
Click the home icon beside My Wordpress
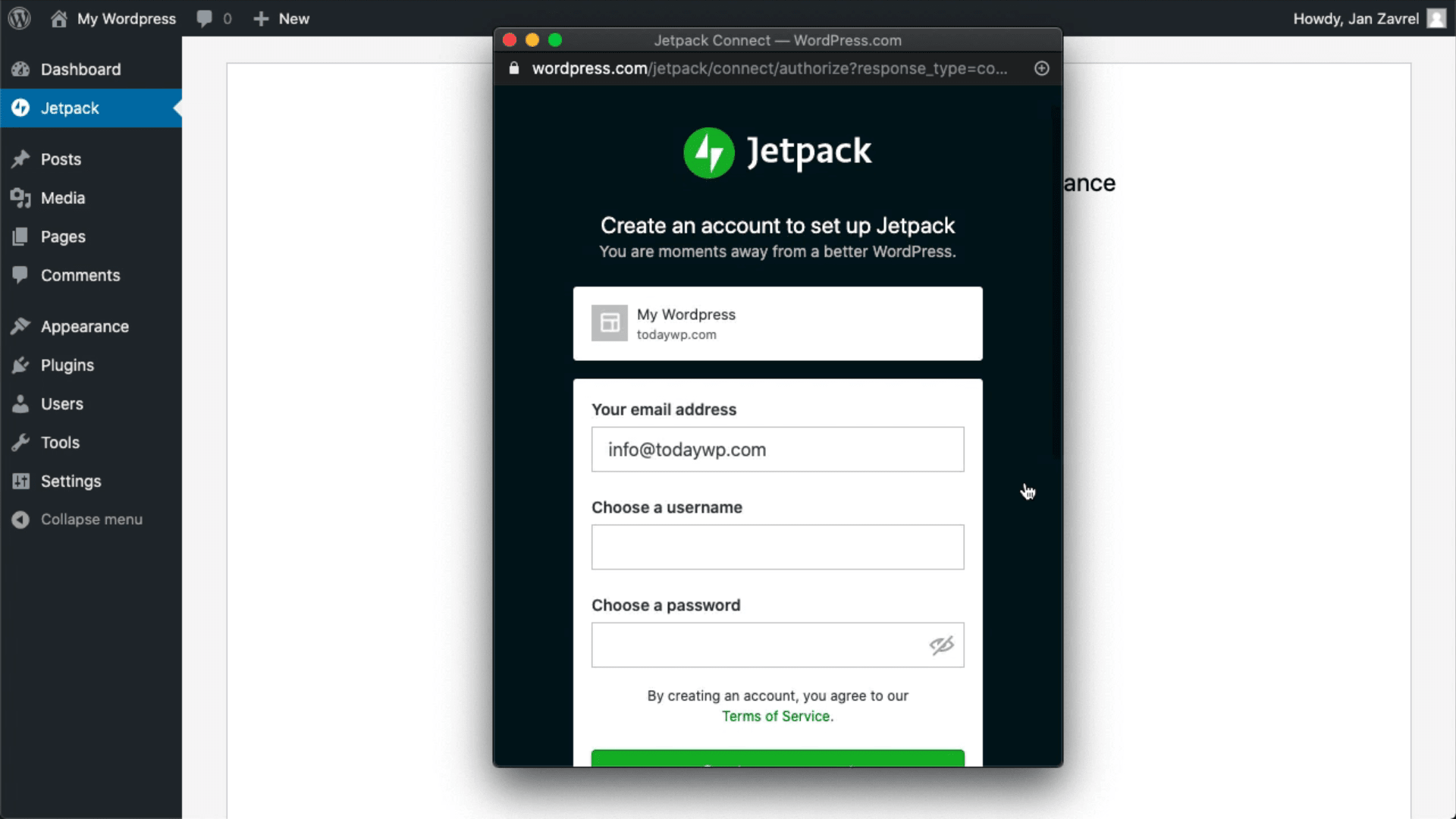[59, 18]
